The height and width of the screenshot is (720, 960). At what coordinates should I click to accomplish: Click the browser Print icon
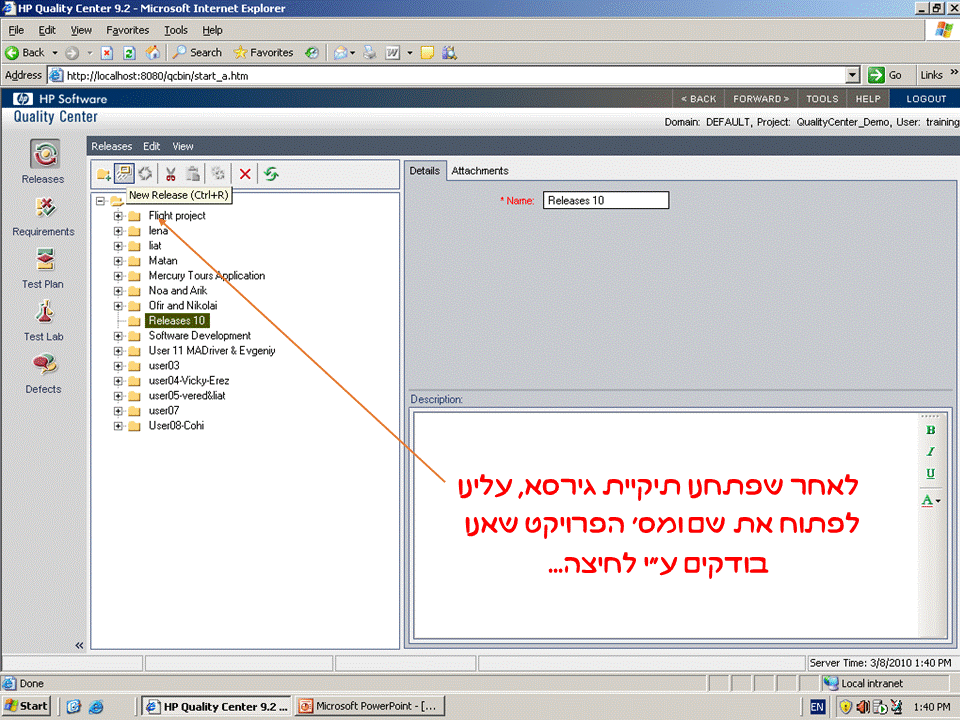click(370, 53)
